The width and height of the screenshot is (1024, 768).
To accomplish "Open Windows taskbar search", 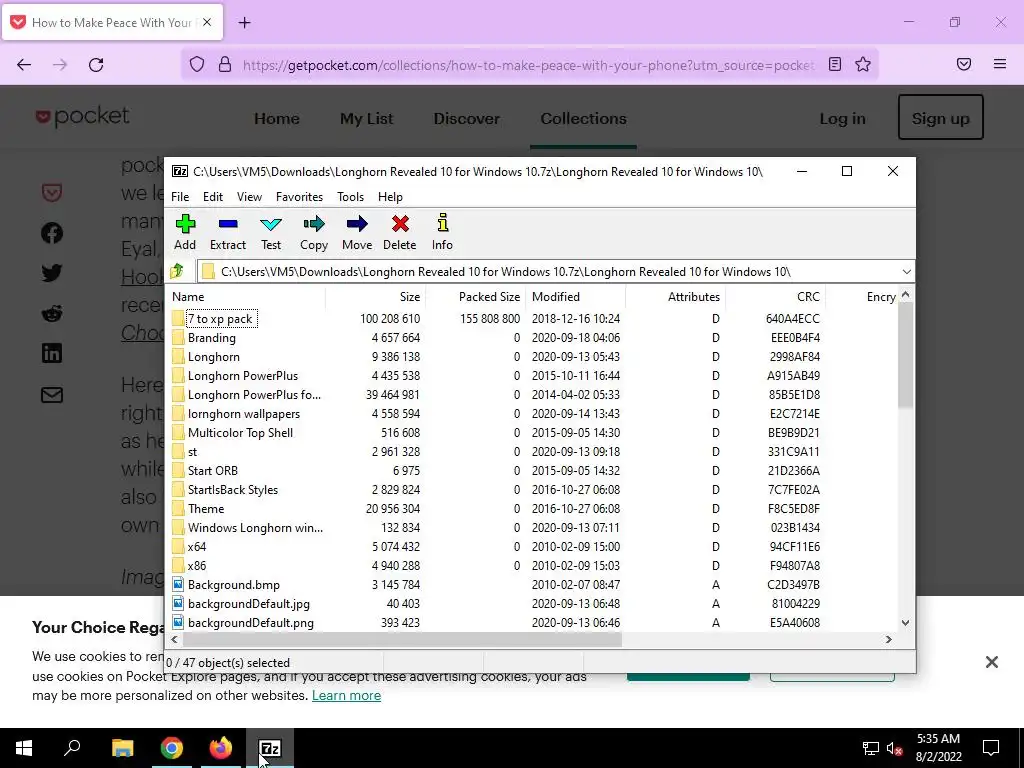I will coord(72,748).
